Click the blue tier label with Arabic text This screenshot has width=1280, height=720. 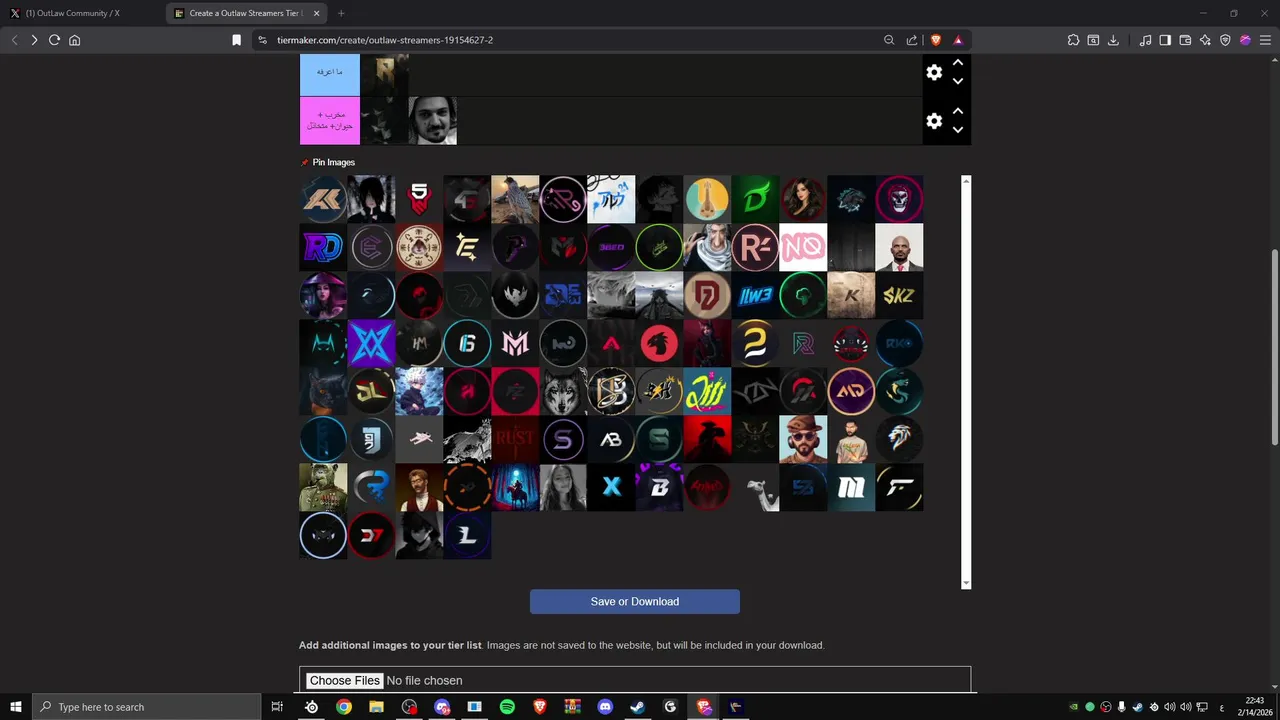coord(330,73)
